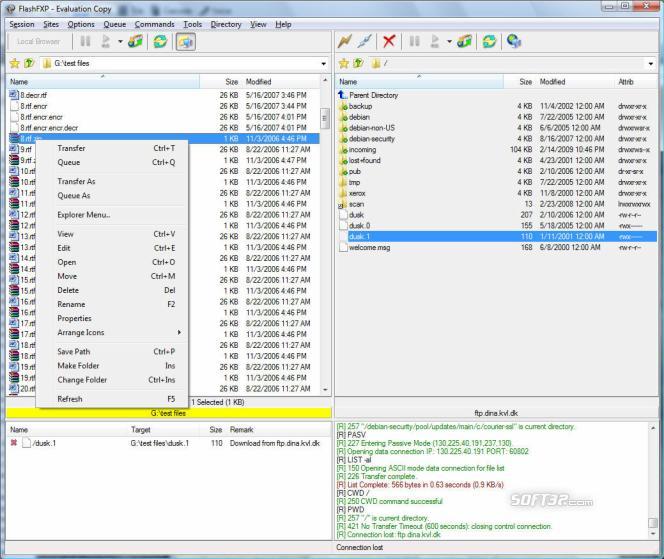Click the local file list scrollbar thumb
The width and height of the screenshot is (664, 559).
point(325,118)
